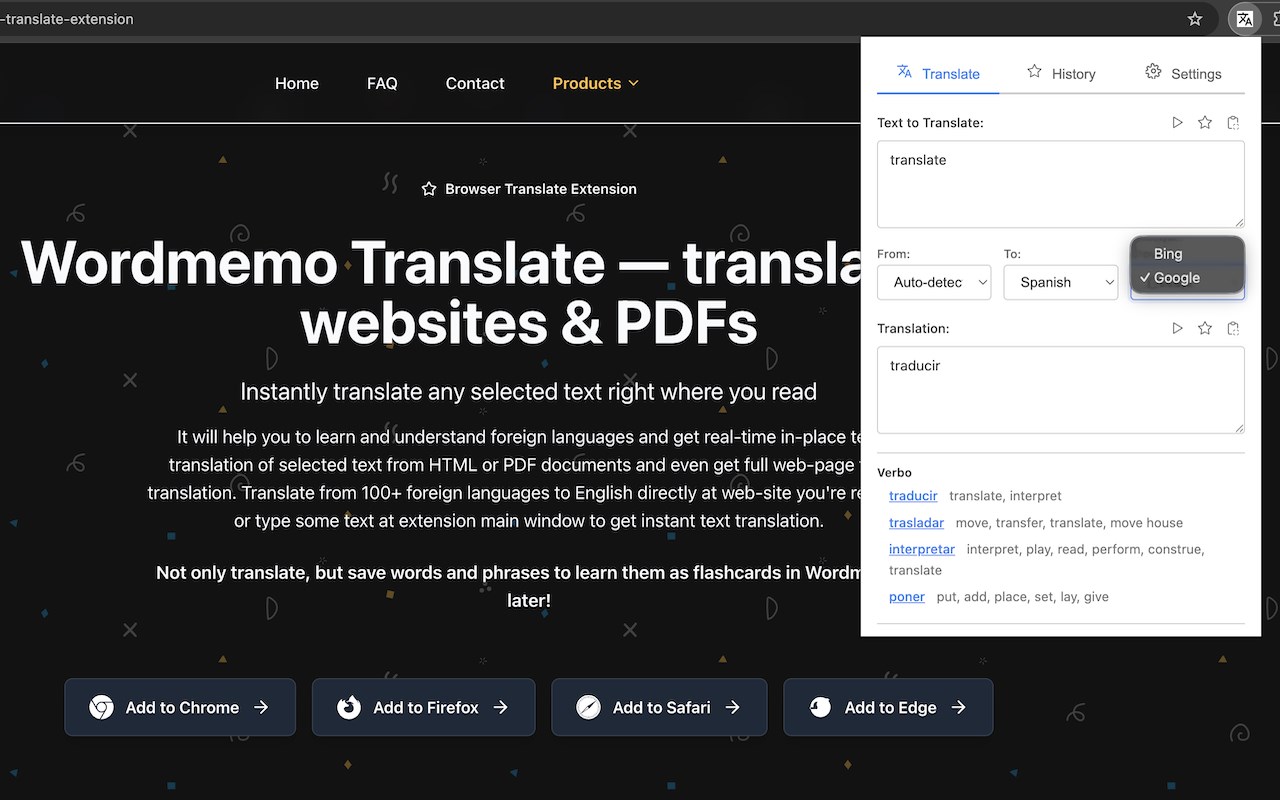The width and height of the screenshot is (1280, 800).
Task: Click the "Translation:" label
Action: pos(913,328)
